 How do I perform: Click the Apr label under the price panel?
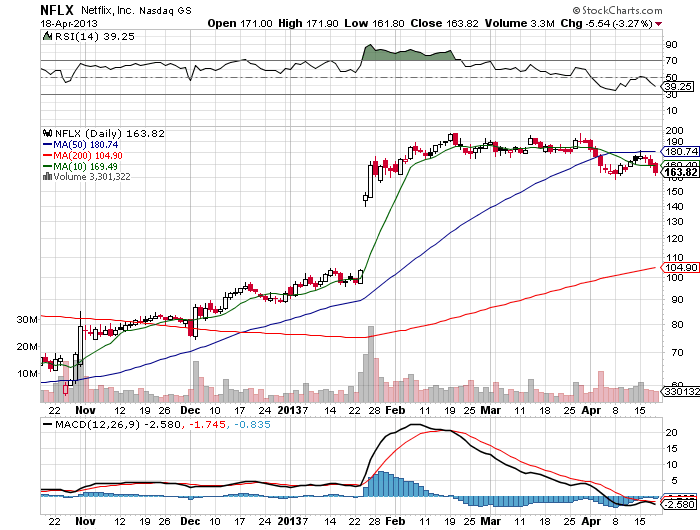(591, 410)
